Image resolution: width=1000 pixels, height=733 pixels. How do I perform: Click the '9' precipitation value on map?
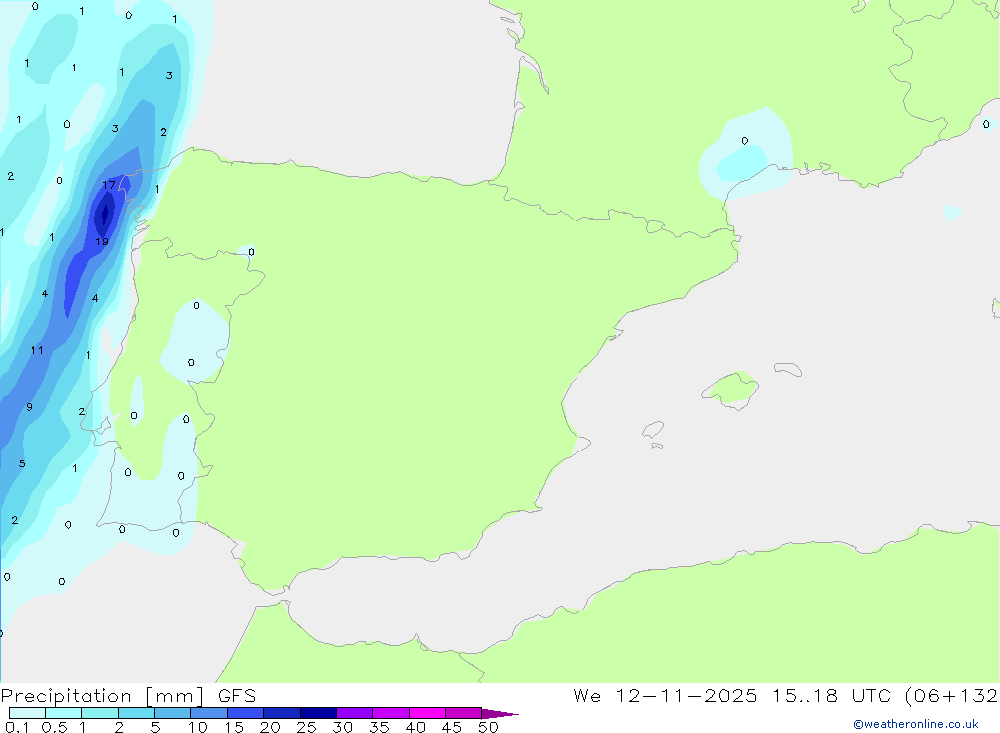point(29,406)
